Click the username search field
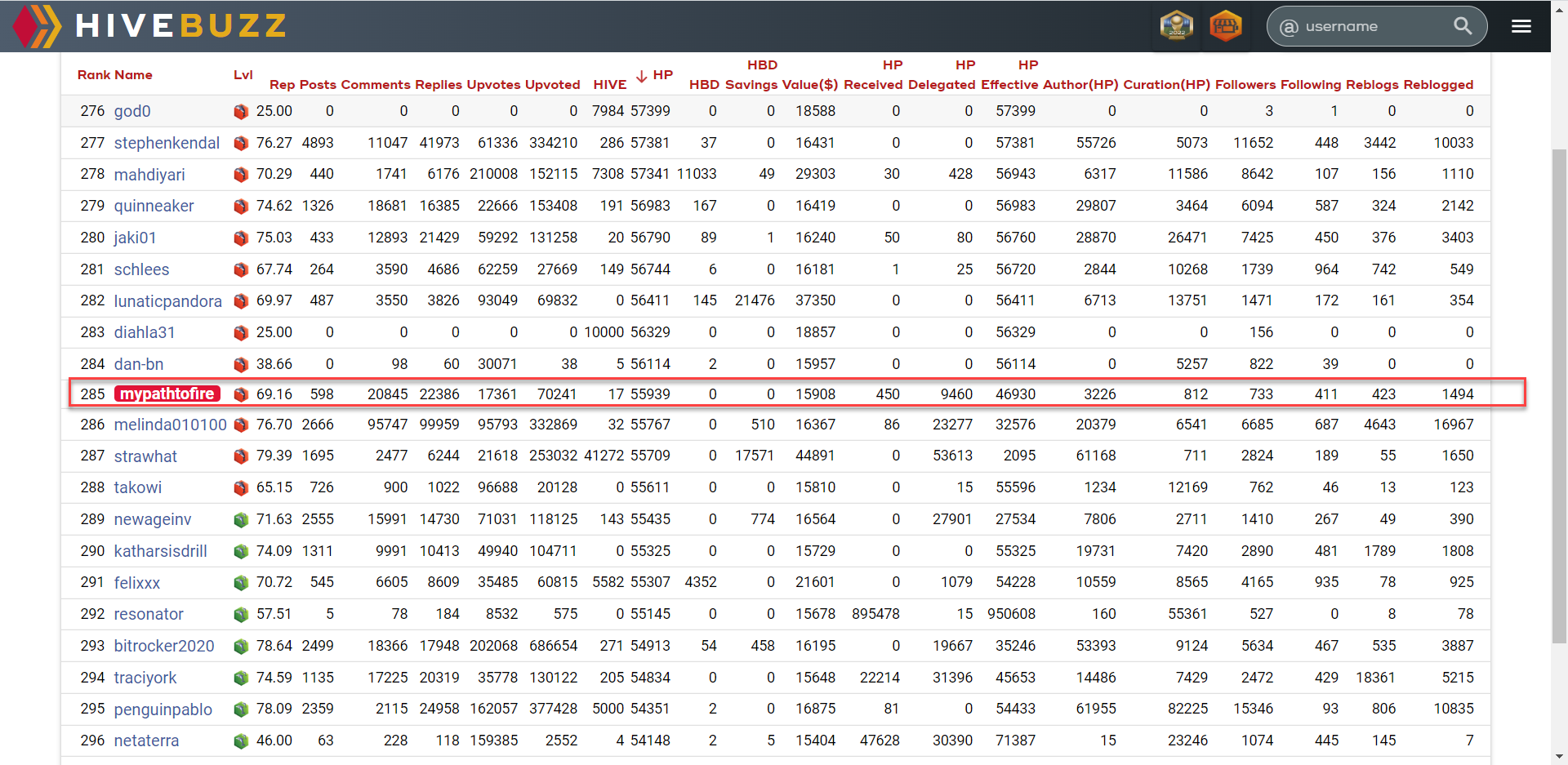The image size is (1568, 765). tap(1376, 26)
